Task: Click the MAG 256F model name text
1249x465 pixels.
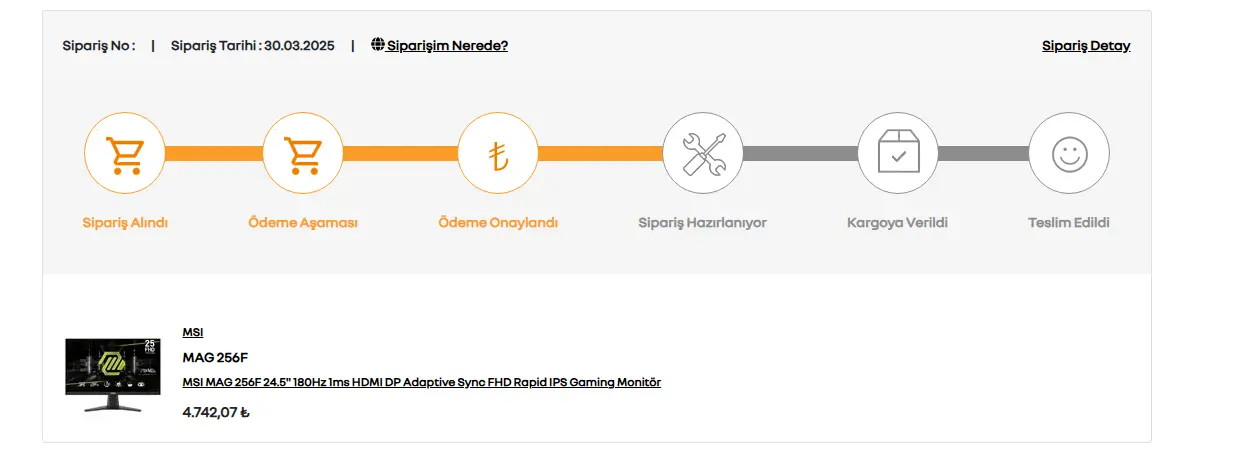Action: [x=215, y=357]
